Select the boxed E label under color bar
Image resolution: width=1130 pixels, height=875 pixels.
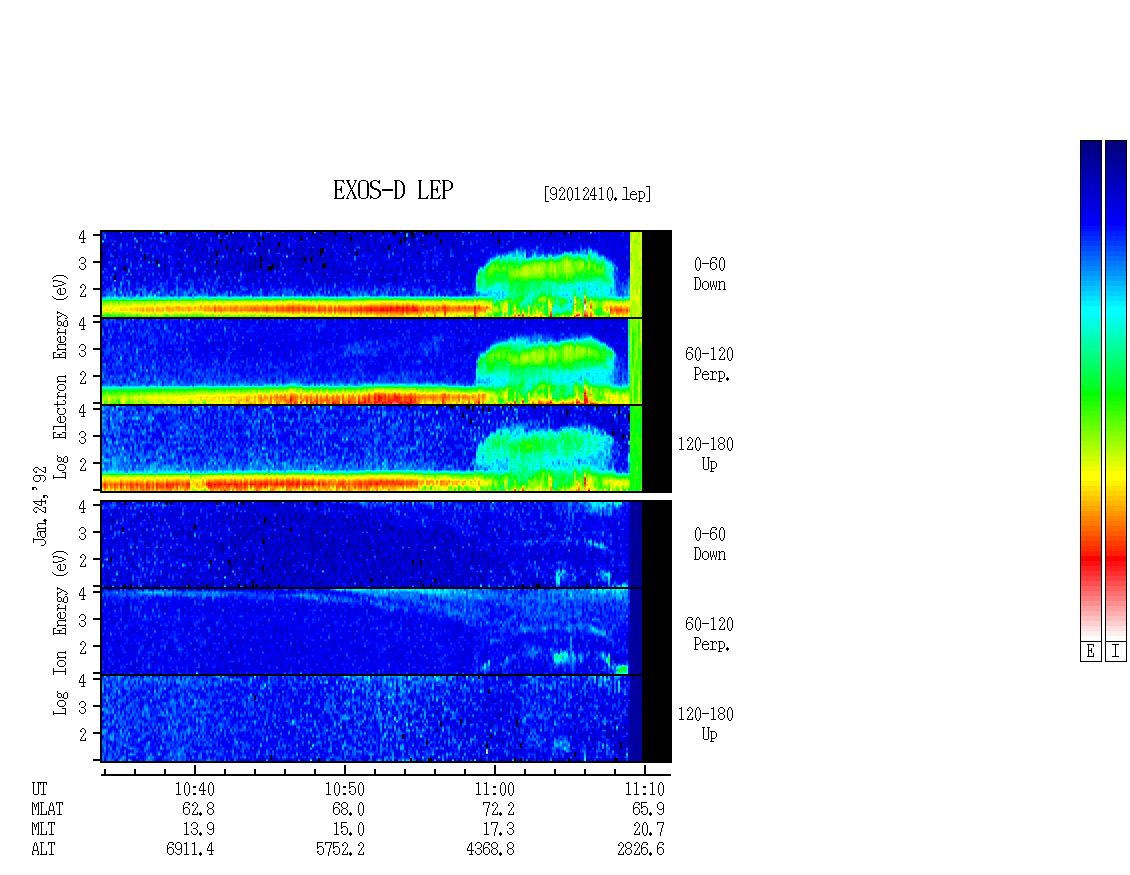[1090, 651]
